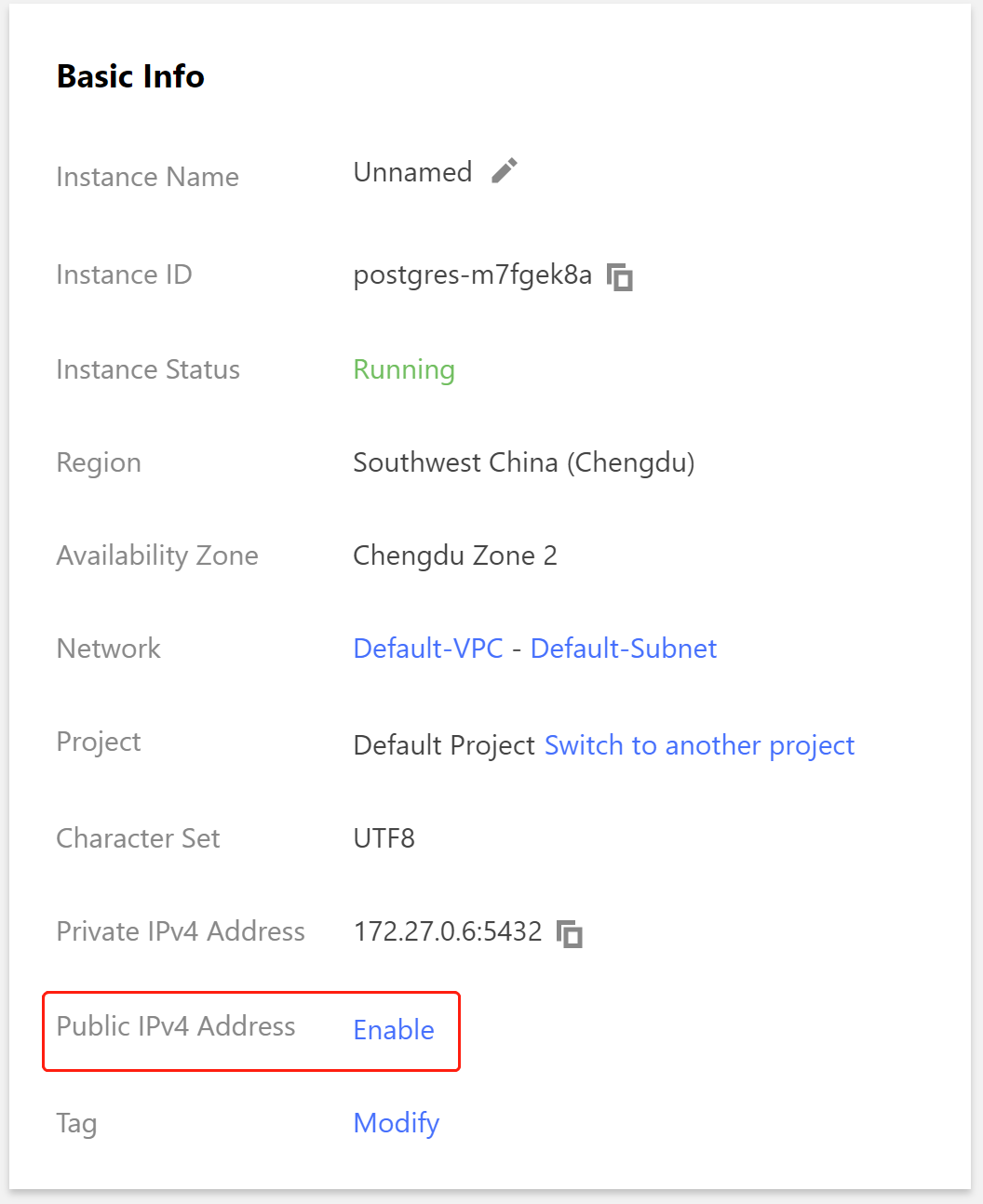
Task: Click Switch to another project
Action: click(700, 745)
